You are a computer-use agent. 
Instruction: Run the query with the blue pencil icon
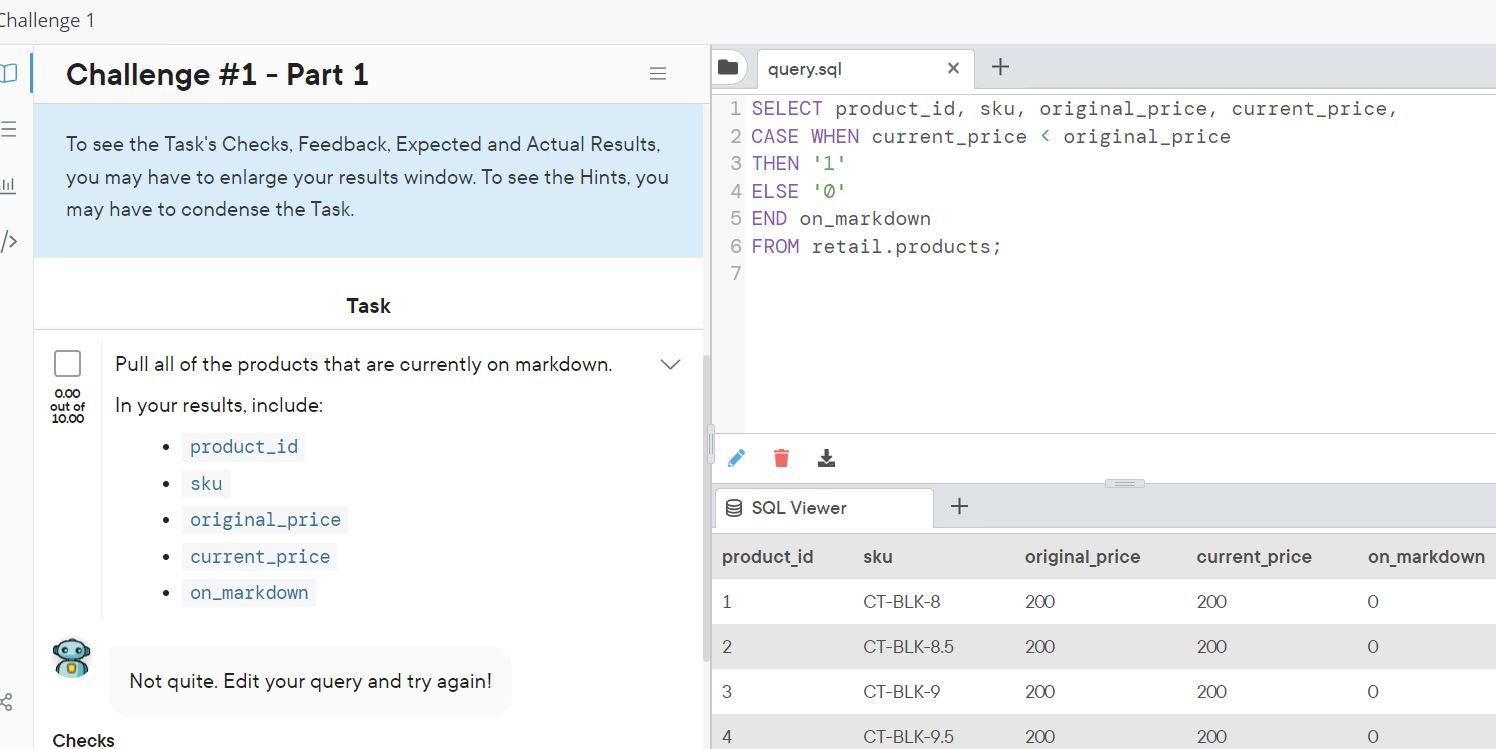[x=737, y=457]
